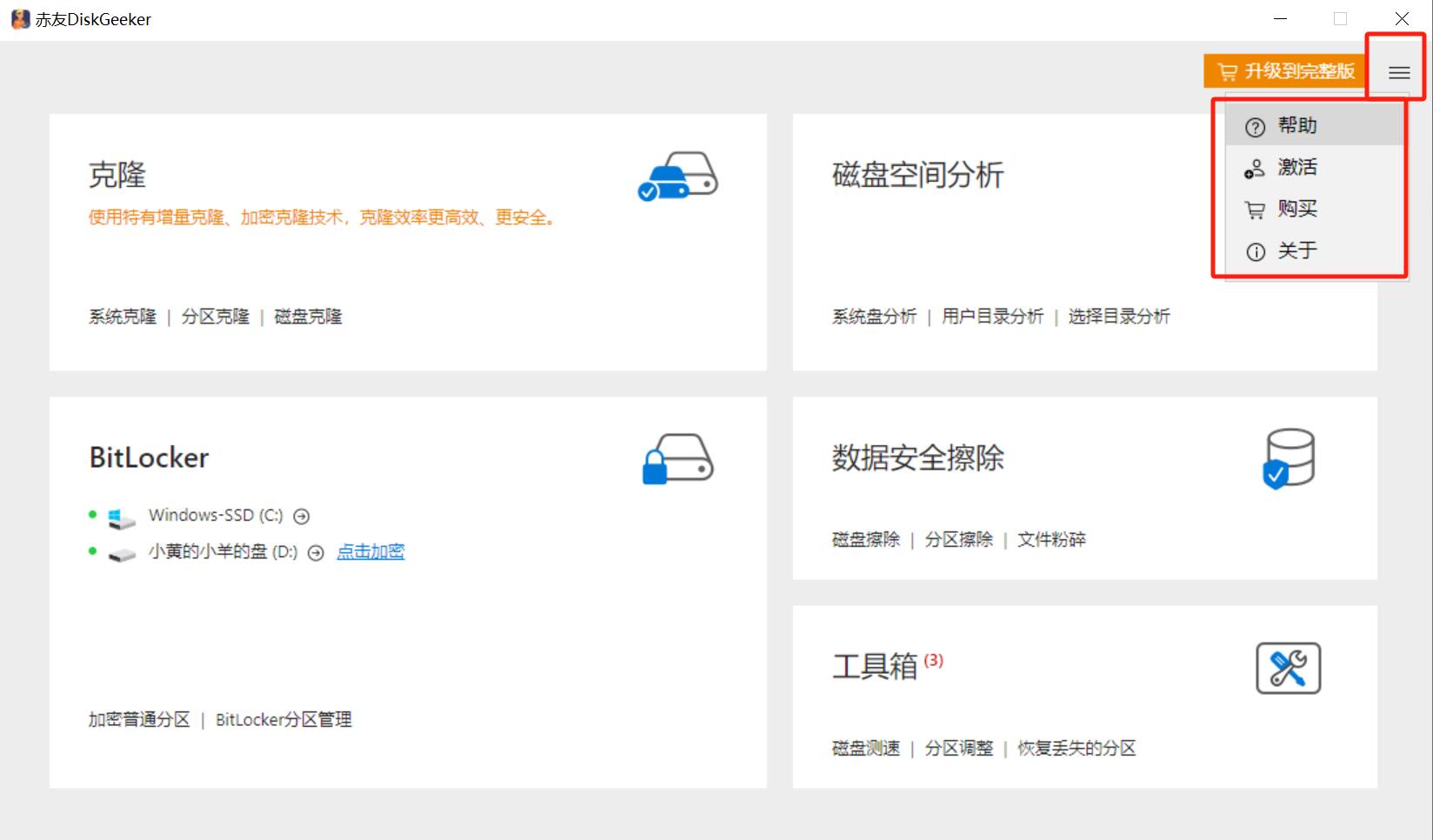The width and height of the screenshot is (1433, 840).
Task: Open 分区擦除 option
Action: [959, 539]
